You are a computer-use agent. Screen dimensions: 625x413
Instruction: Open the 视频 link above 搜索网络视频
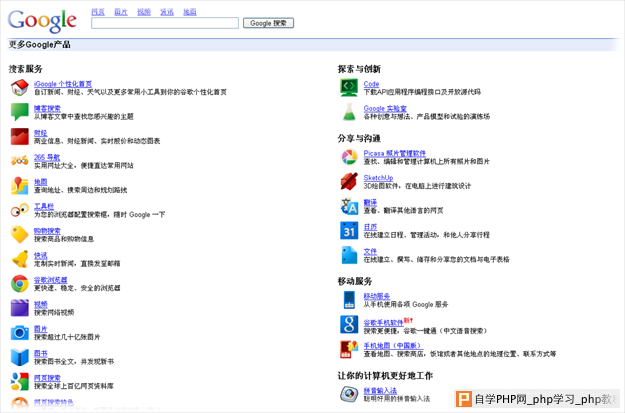[x=41, y=305]
